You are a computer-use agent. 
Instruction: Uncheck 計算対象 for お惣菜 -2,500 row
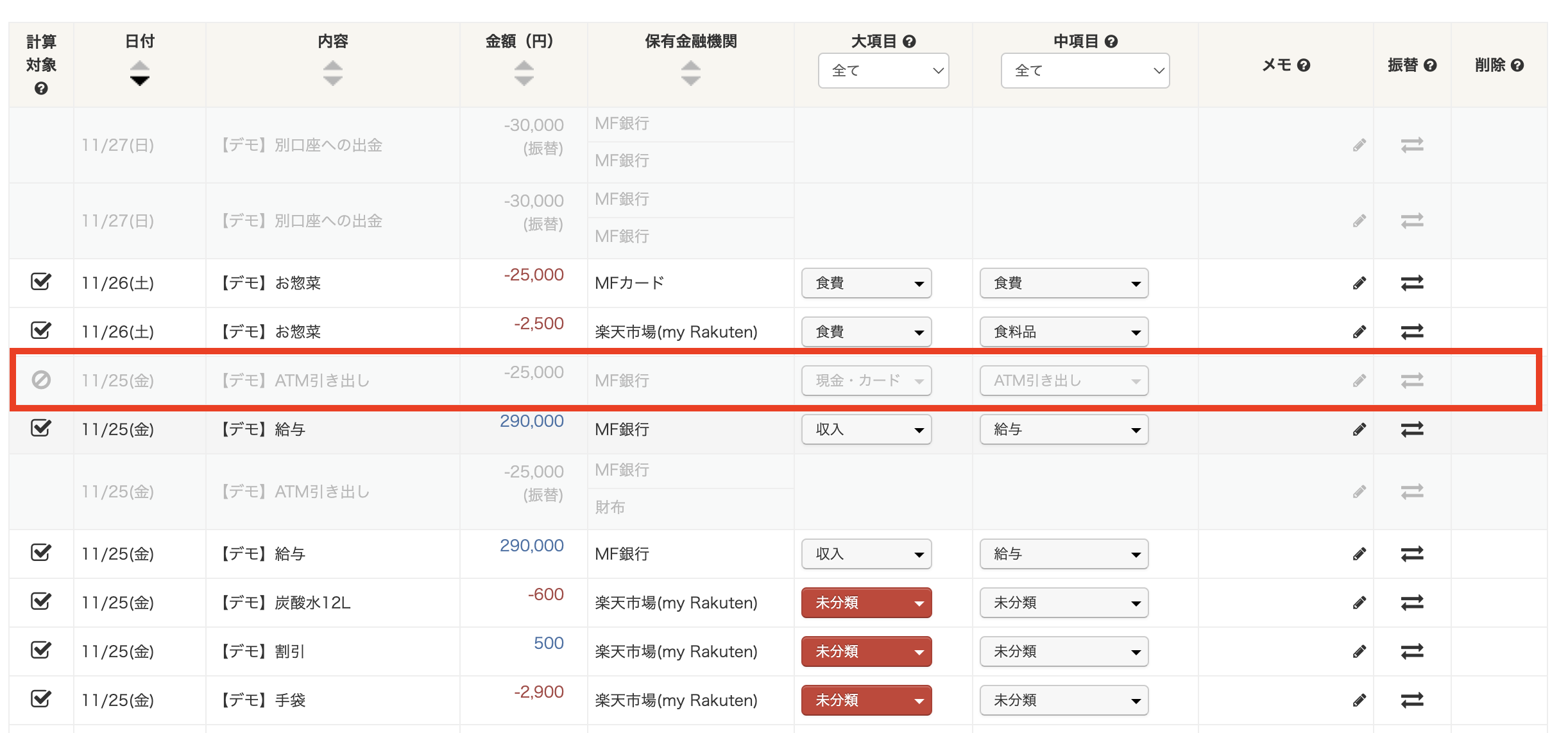click(x=41, y=331)
